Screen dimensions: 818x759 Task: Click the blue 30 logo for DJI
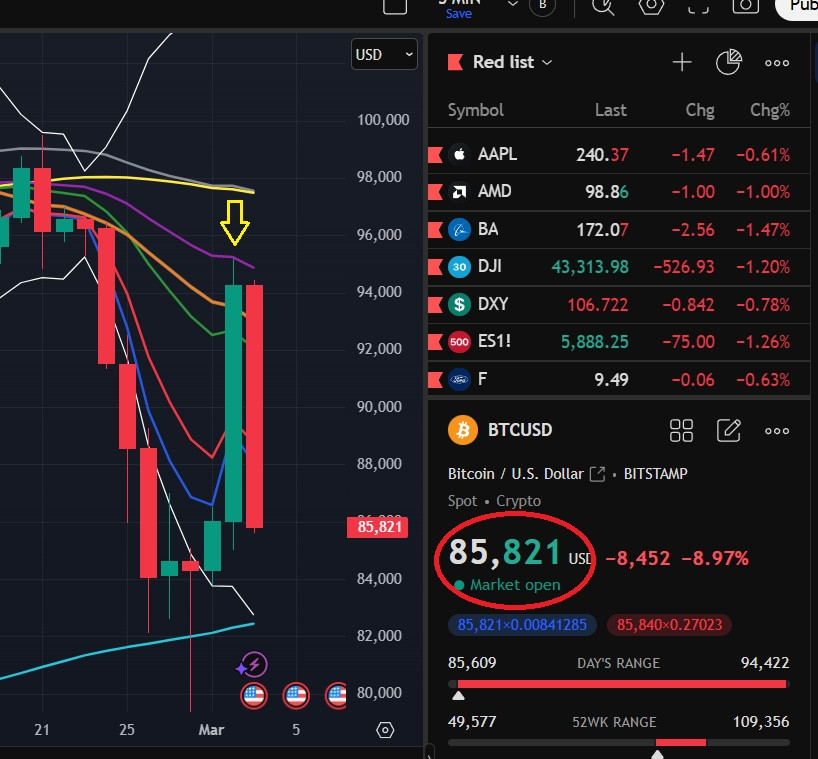click(x=459, y=267)
